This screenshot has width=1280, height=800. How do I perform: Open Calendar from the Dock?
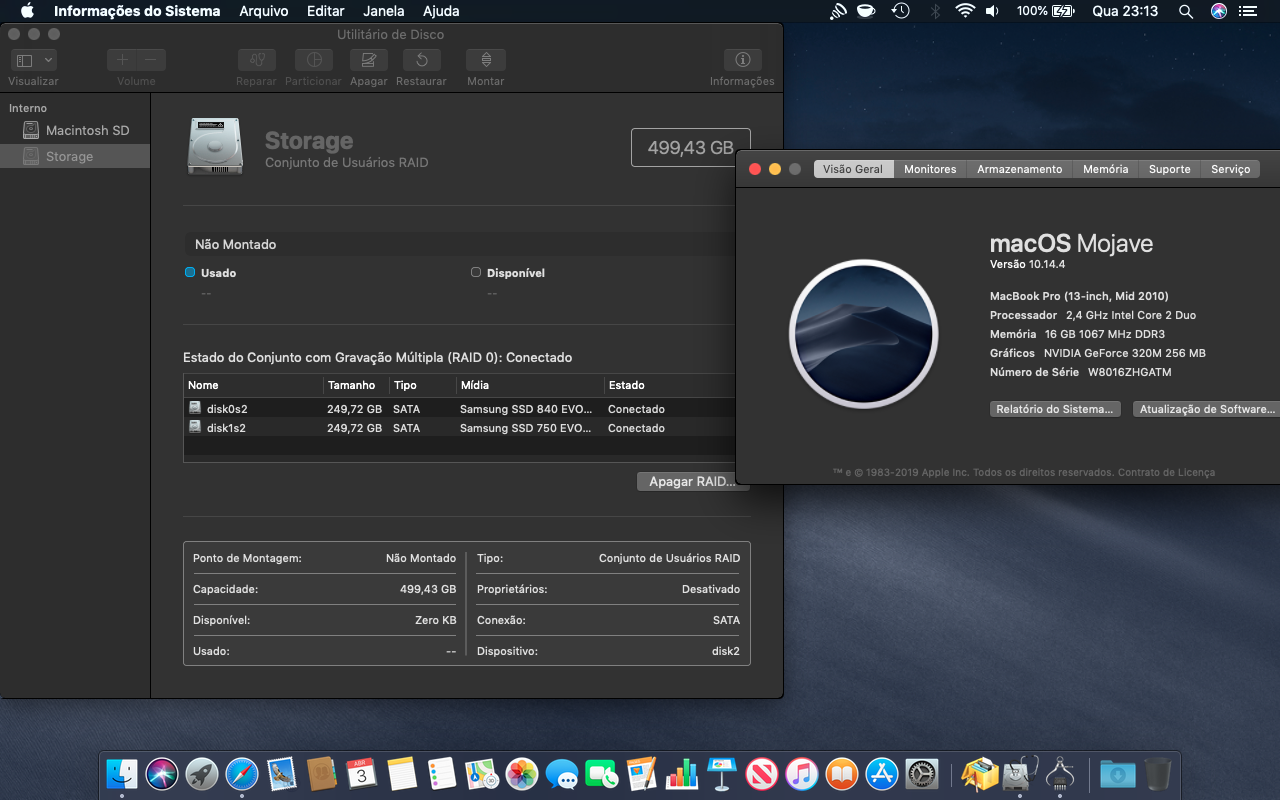[x=361, y=773]
